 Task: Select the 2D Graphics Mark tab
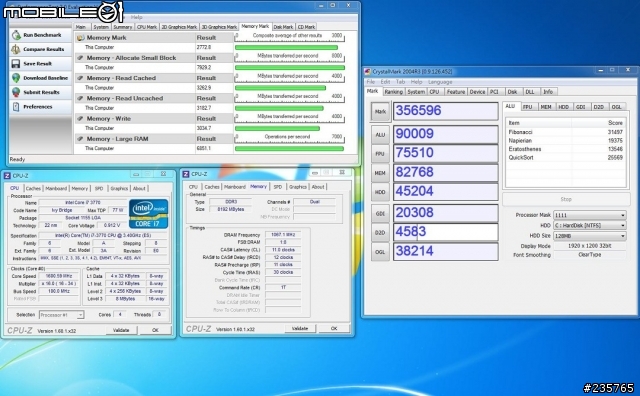click(179, 27)
